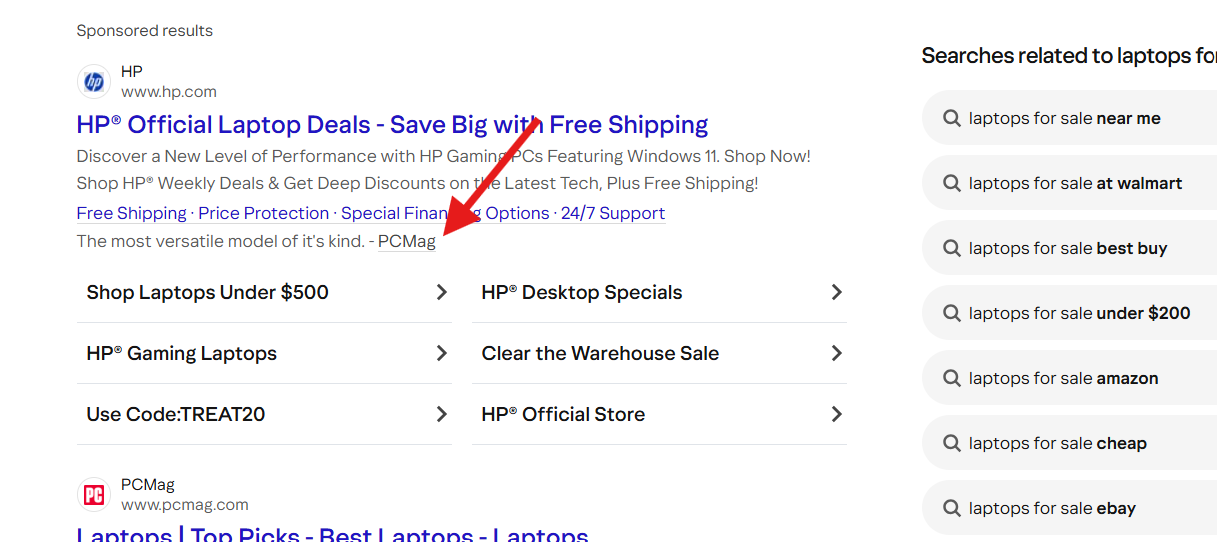Open HP Official Laptop Deals headline link
Screen dimensions: 1217x542
click(392, 125)
